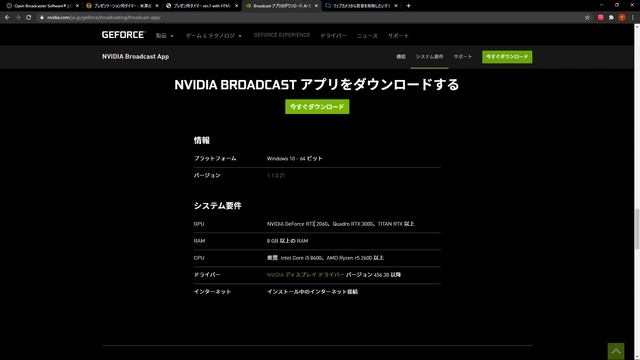Screen dimensions: 640x360
Task: Jump to top with green arrow button
Action: pyautogui.click(x=616, y=351)
